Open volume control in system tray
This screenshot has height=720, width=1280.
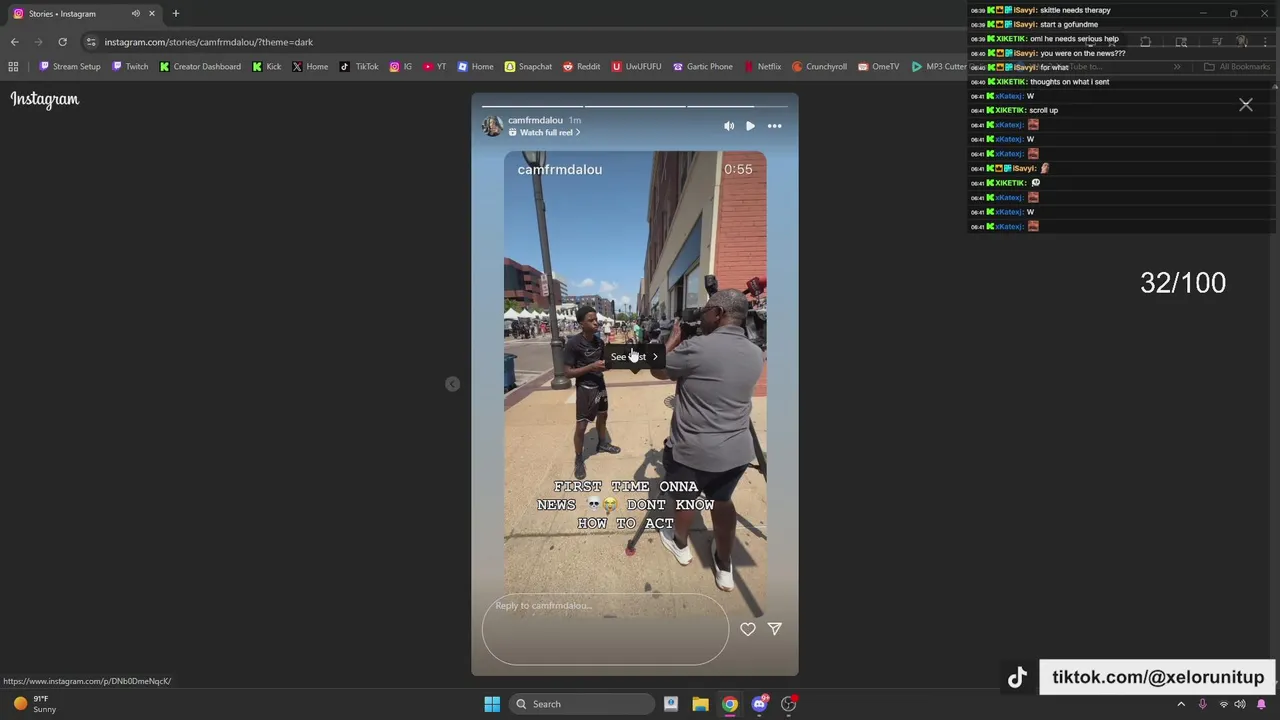coord(1240,704)
